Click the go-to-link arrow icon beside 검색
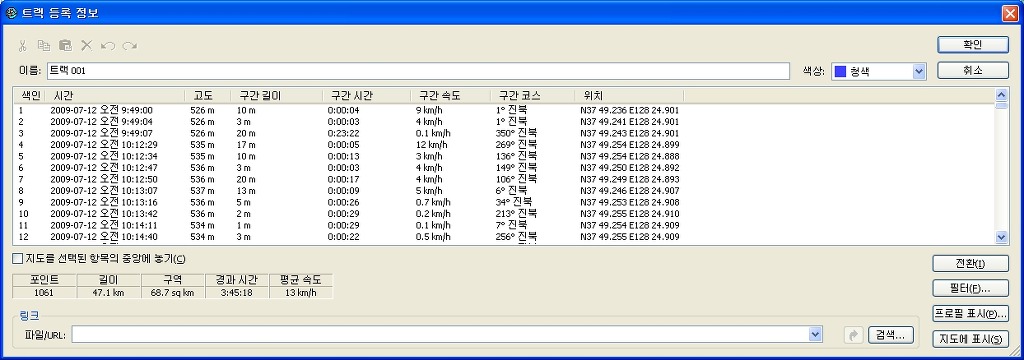This screenshot has height=360, width=1024. 853,335
